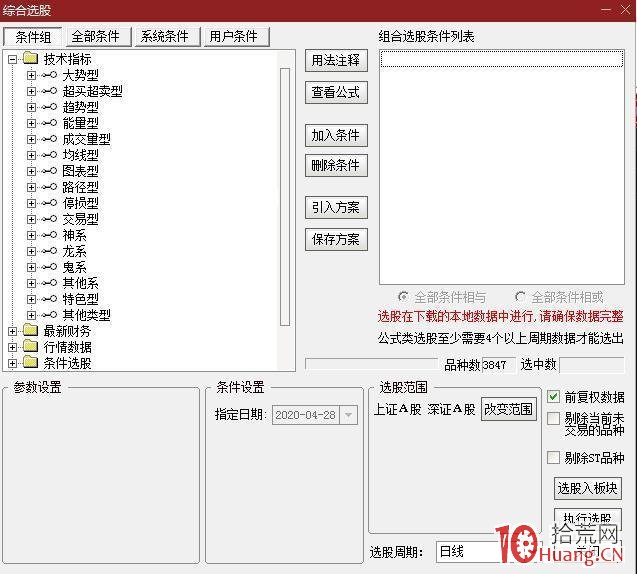This screenshot has height=574, width=637.
Task: Open the 指定日期 date dropdown
Action: point(349,415)
